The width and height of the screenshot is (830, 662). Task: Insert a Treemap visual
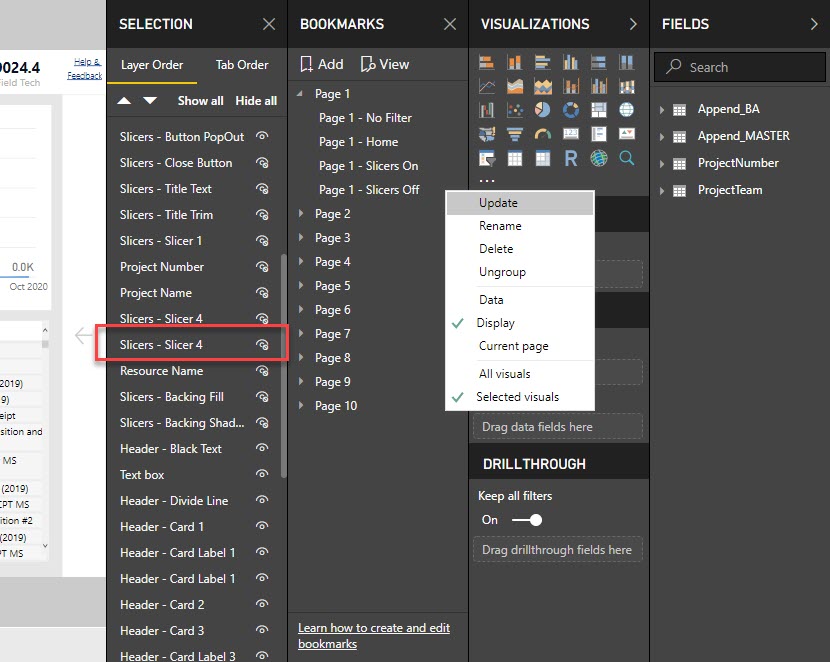[599, 110]
